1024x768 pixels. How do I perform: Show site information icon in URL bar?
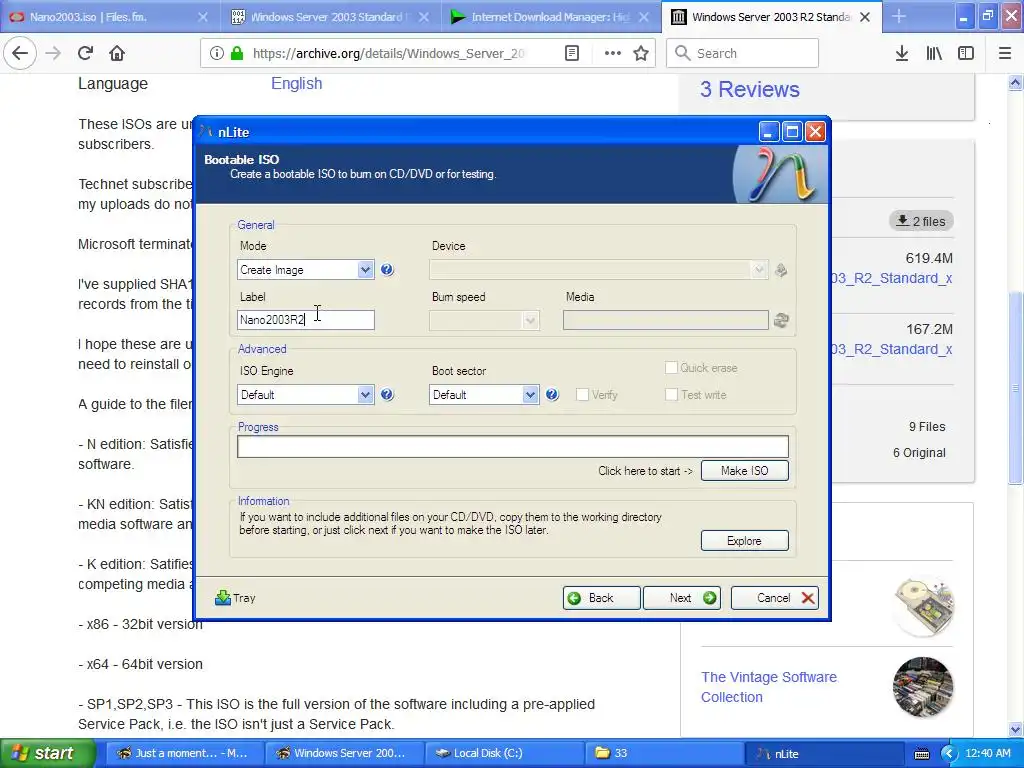(216, 53)
